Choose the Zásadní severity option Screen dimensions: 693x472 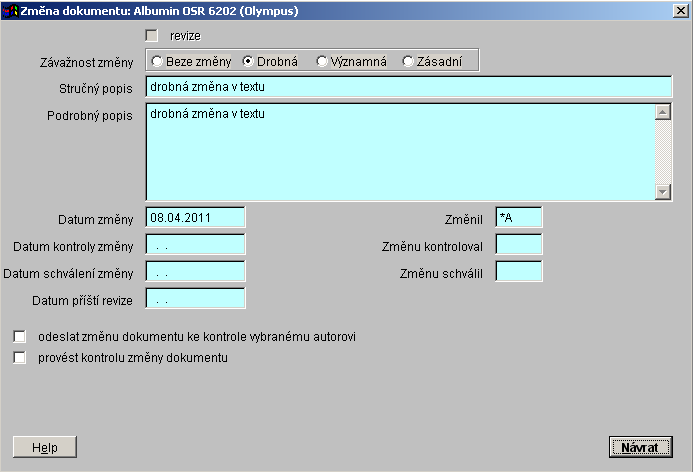coord(408,62)
